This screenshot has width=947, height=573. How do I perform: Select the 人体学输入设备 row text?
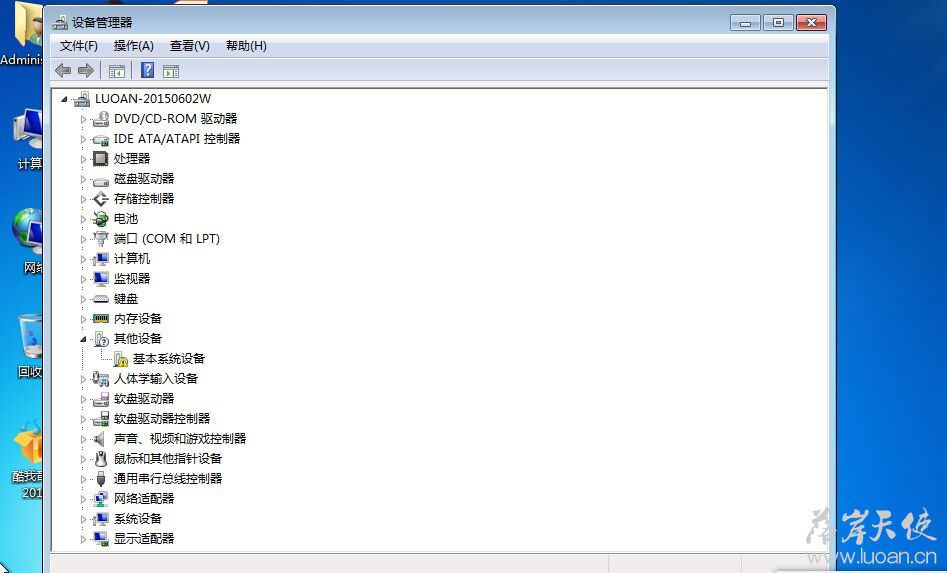coord(156,379)
